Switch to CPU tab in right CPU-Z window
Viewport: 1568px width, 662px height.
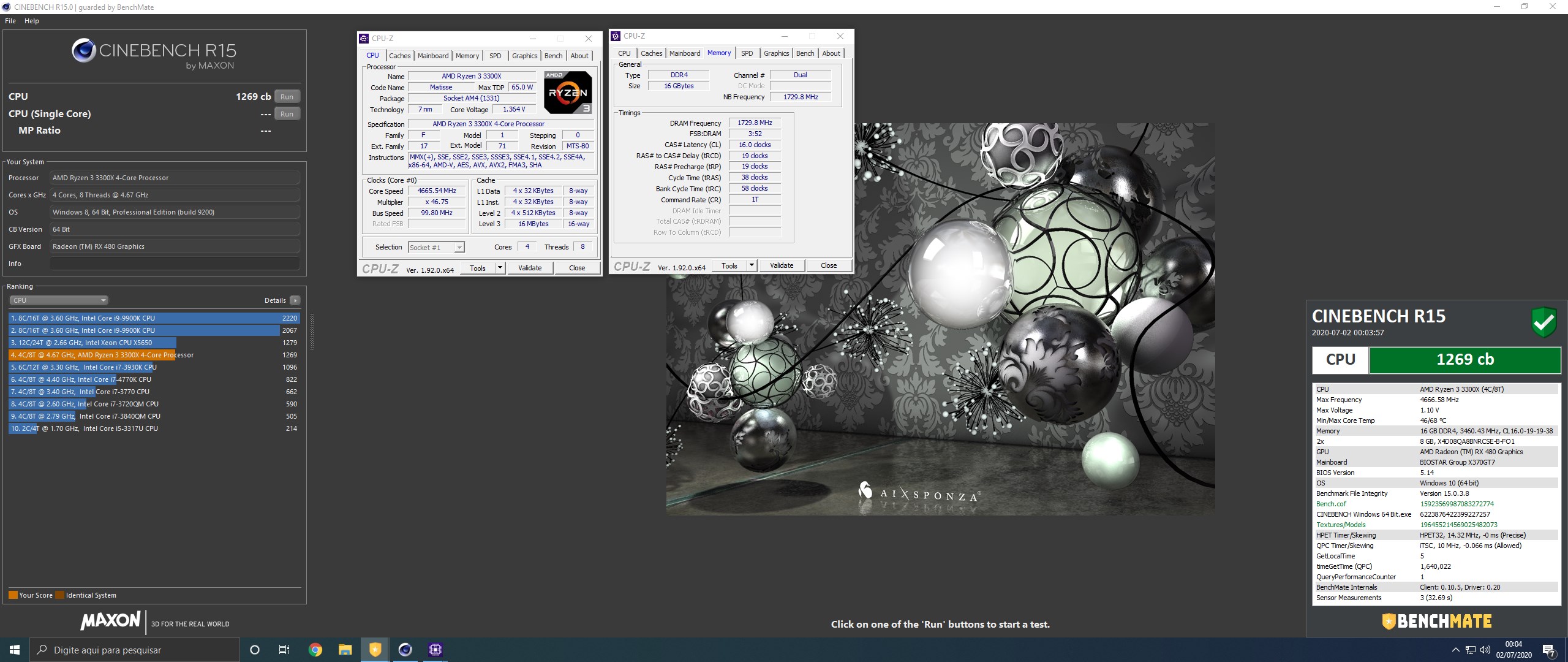tap(624, 53)
